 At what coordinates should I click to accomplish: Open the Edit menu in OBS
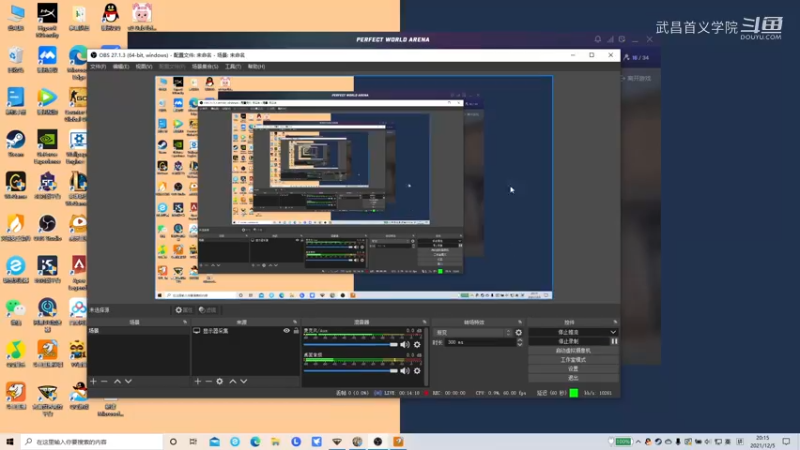[x=120, y=67]
